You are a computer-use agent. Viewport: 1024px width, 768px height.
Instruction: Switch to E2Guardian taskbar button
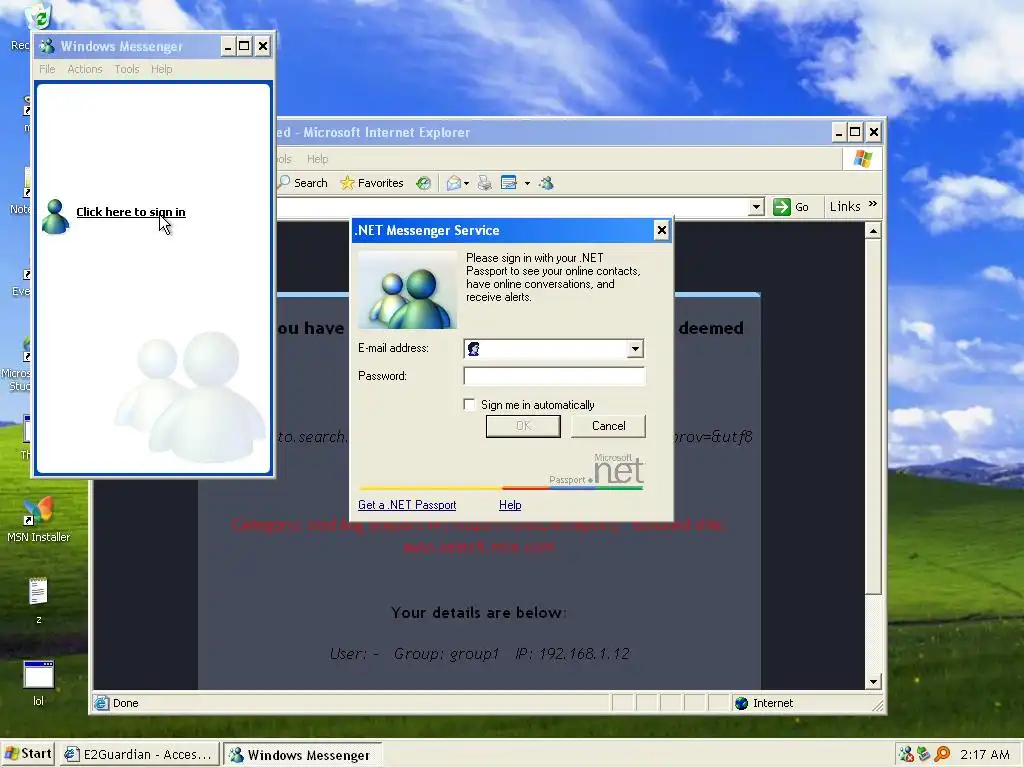(139, 754)
